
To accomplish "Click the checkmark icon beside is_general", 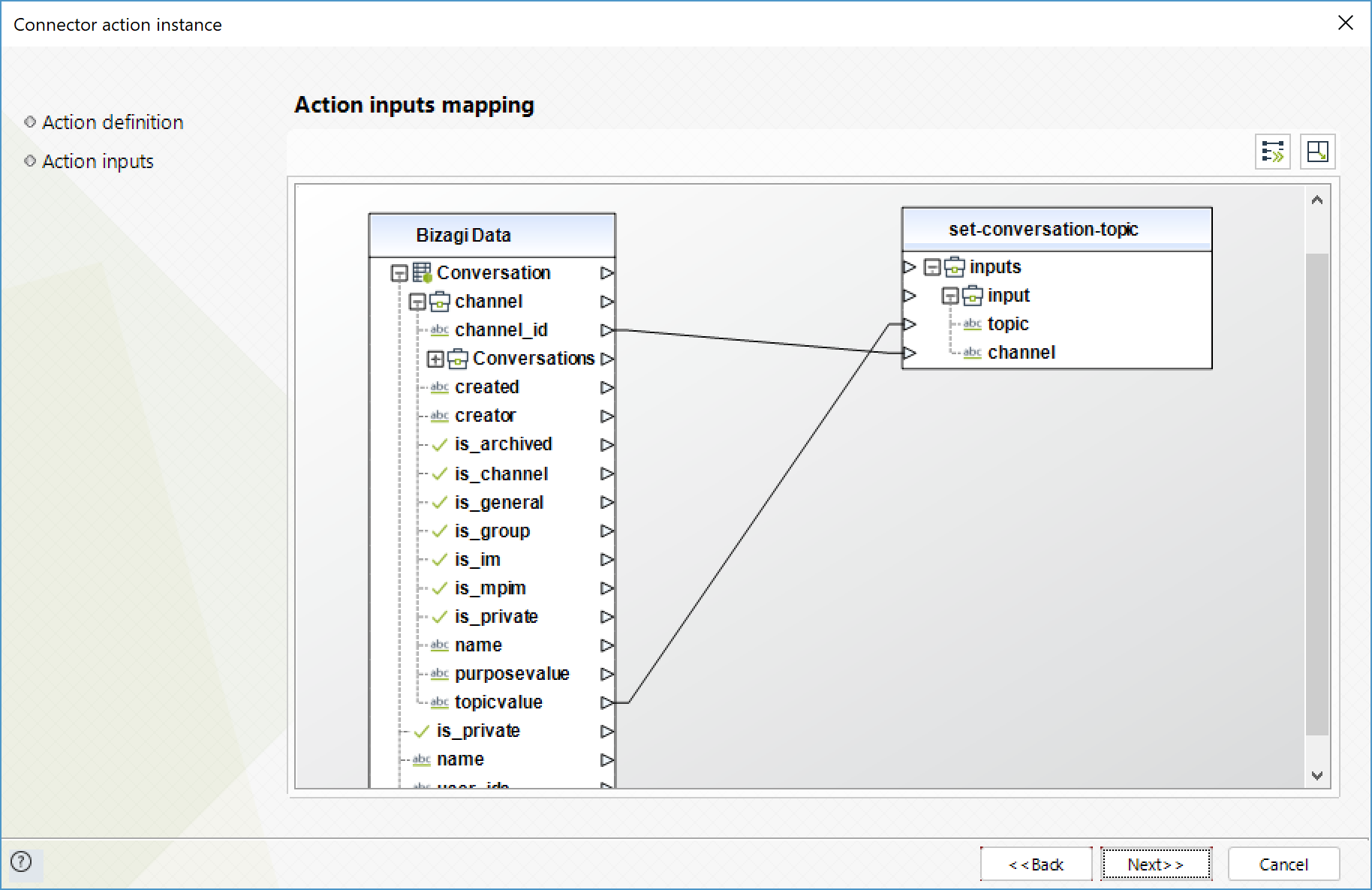I will pyautogui.click(x=440, y=502).
